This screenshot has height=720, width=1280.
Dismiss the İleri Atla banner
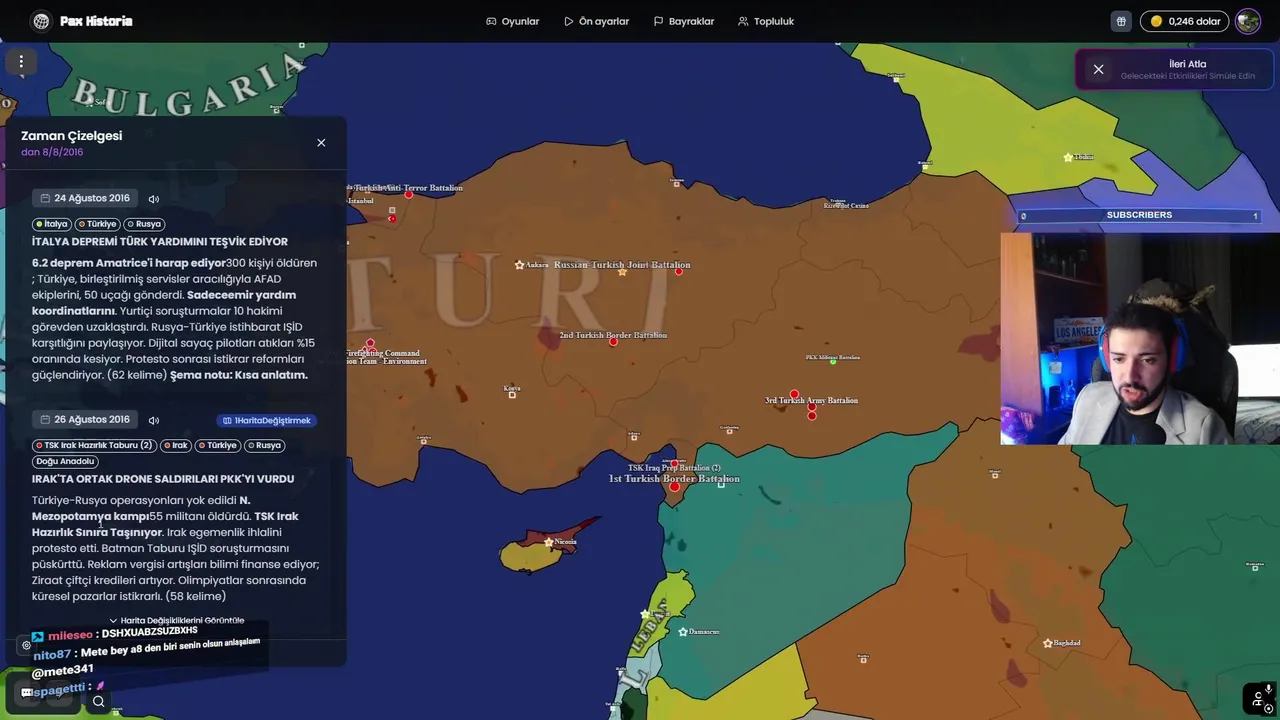tap(1098, 69)
